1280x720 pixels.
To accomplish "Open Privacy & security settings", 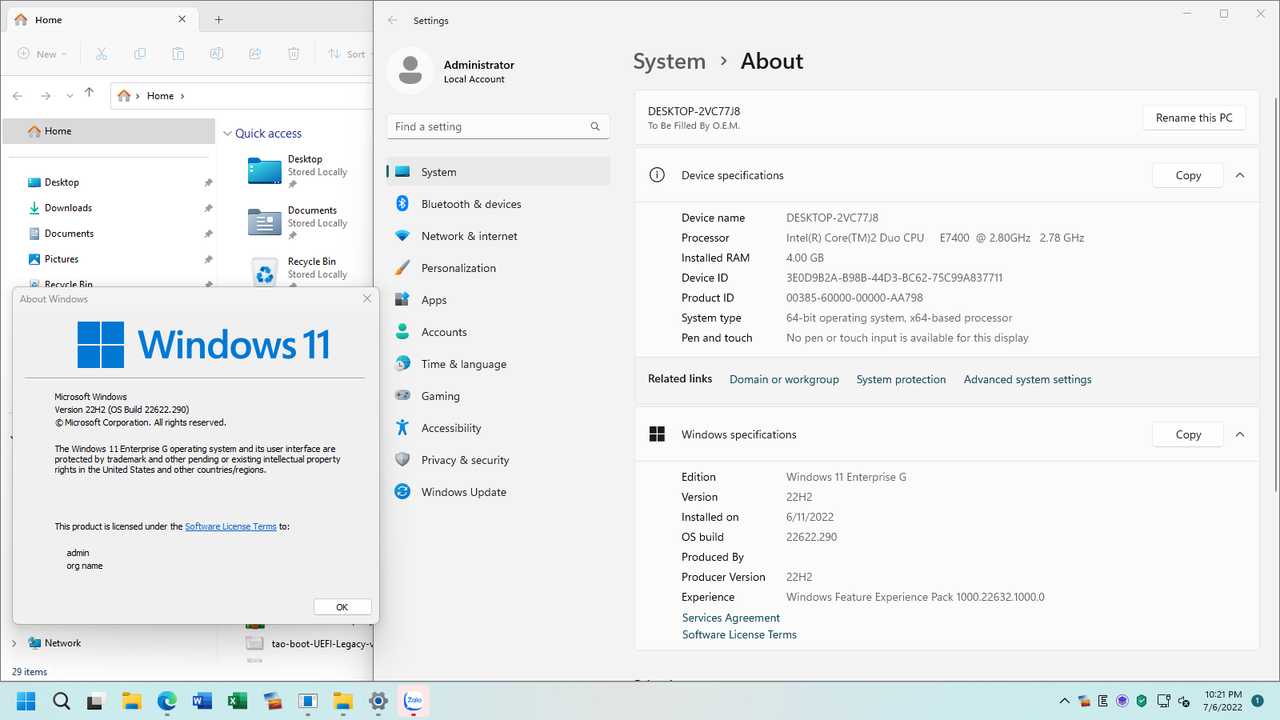I will click(498, 460).
